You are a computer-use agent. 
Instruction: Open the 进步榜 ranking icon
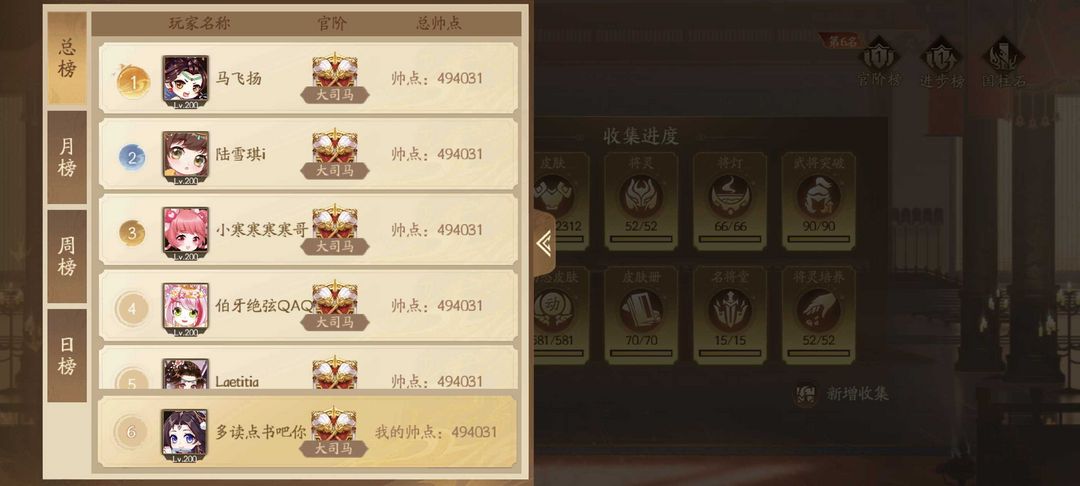pyautogui.click(x=942, y=62)
